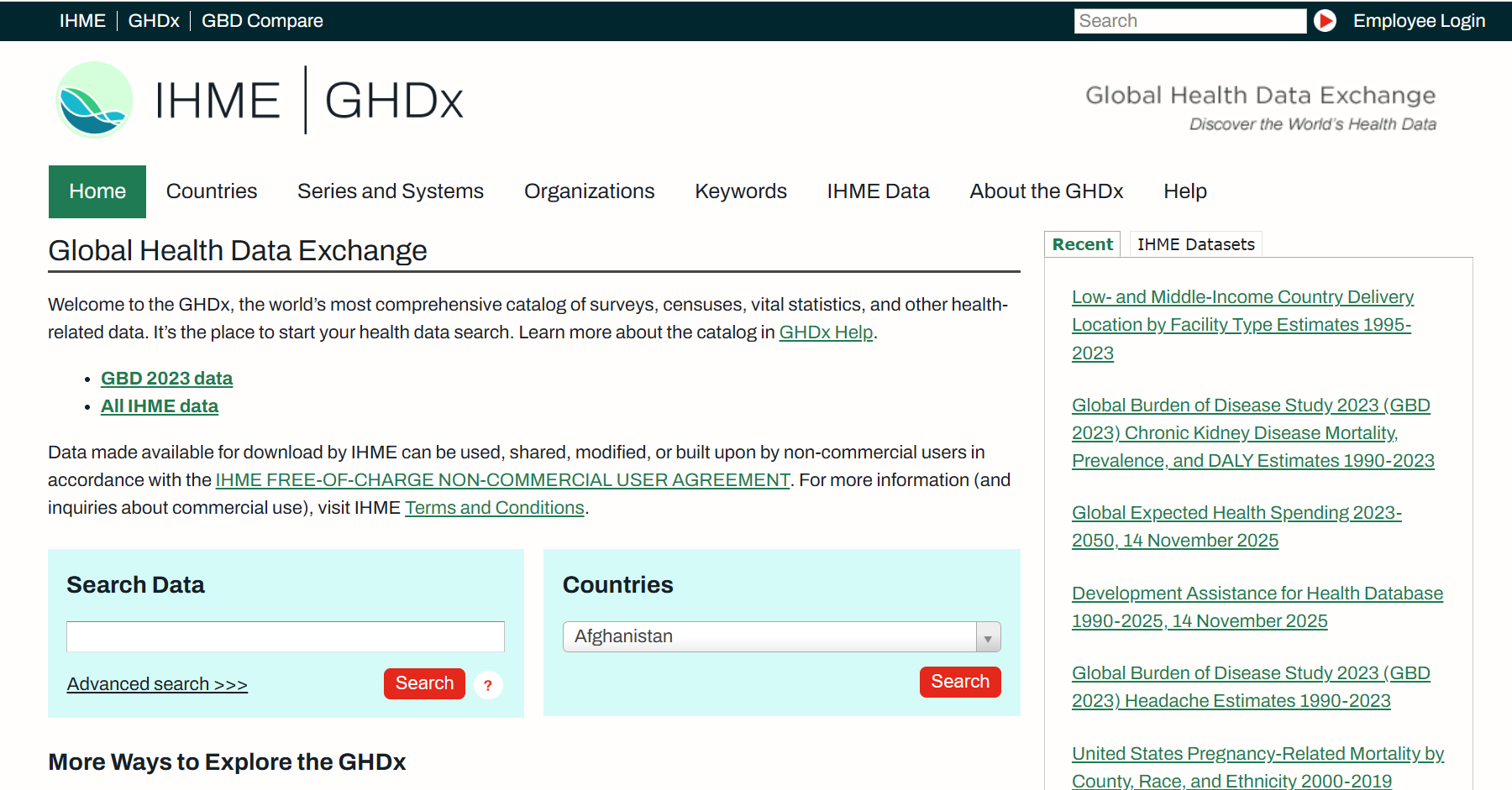
Task: Focus the top bar Search field
Action: pyautogui.click(x=1189, y=21)
